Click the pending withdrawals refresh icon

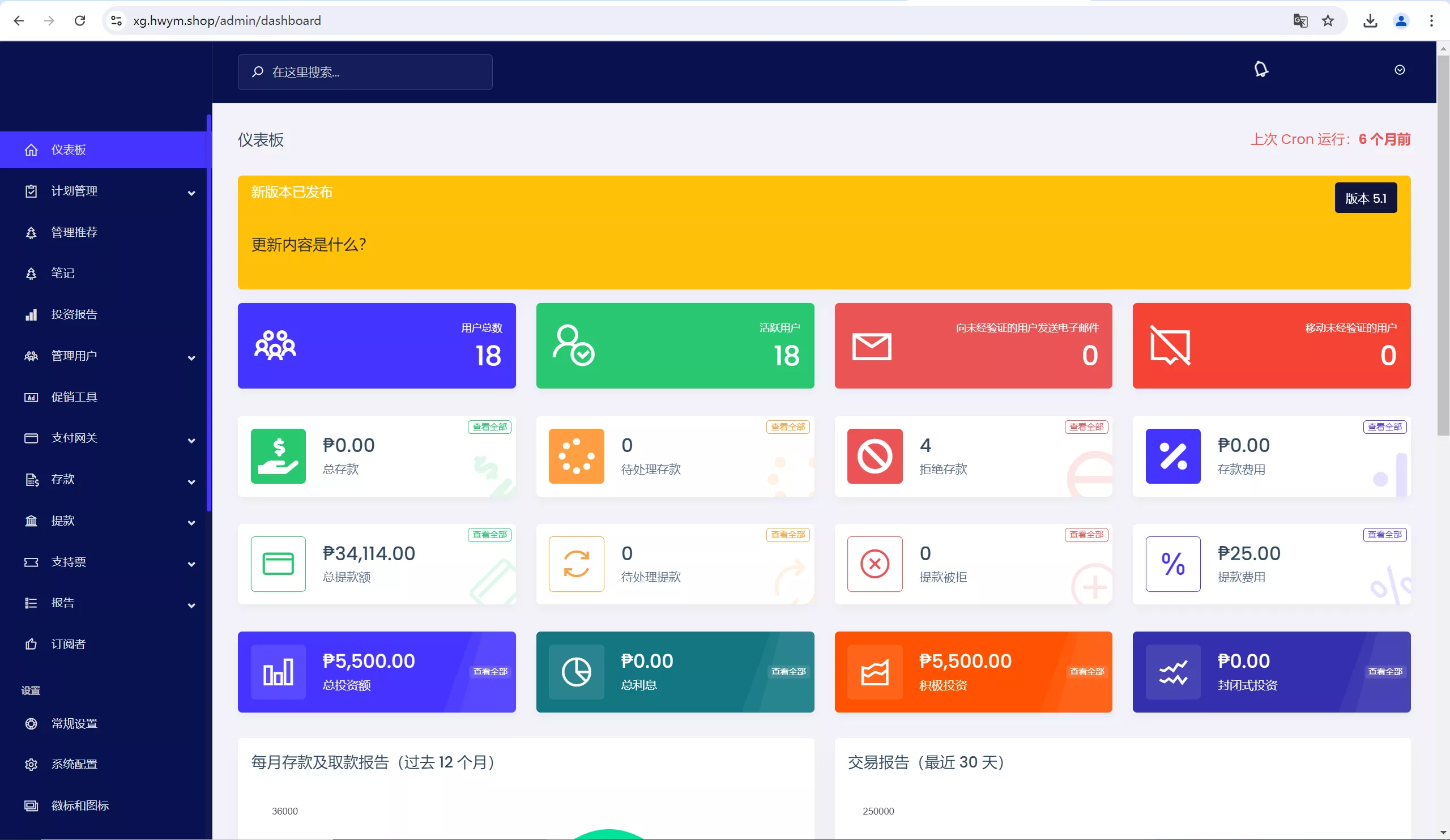[576, 564]
